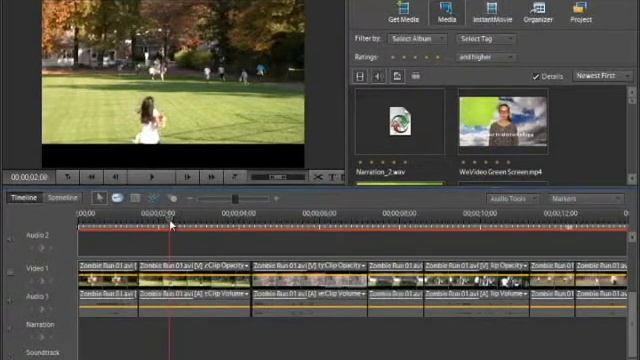Click the timeline tool icon after blue oval

(x=135, y=198)
